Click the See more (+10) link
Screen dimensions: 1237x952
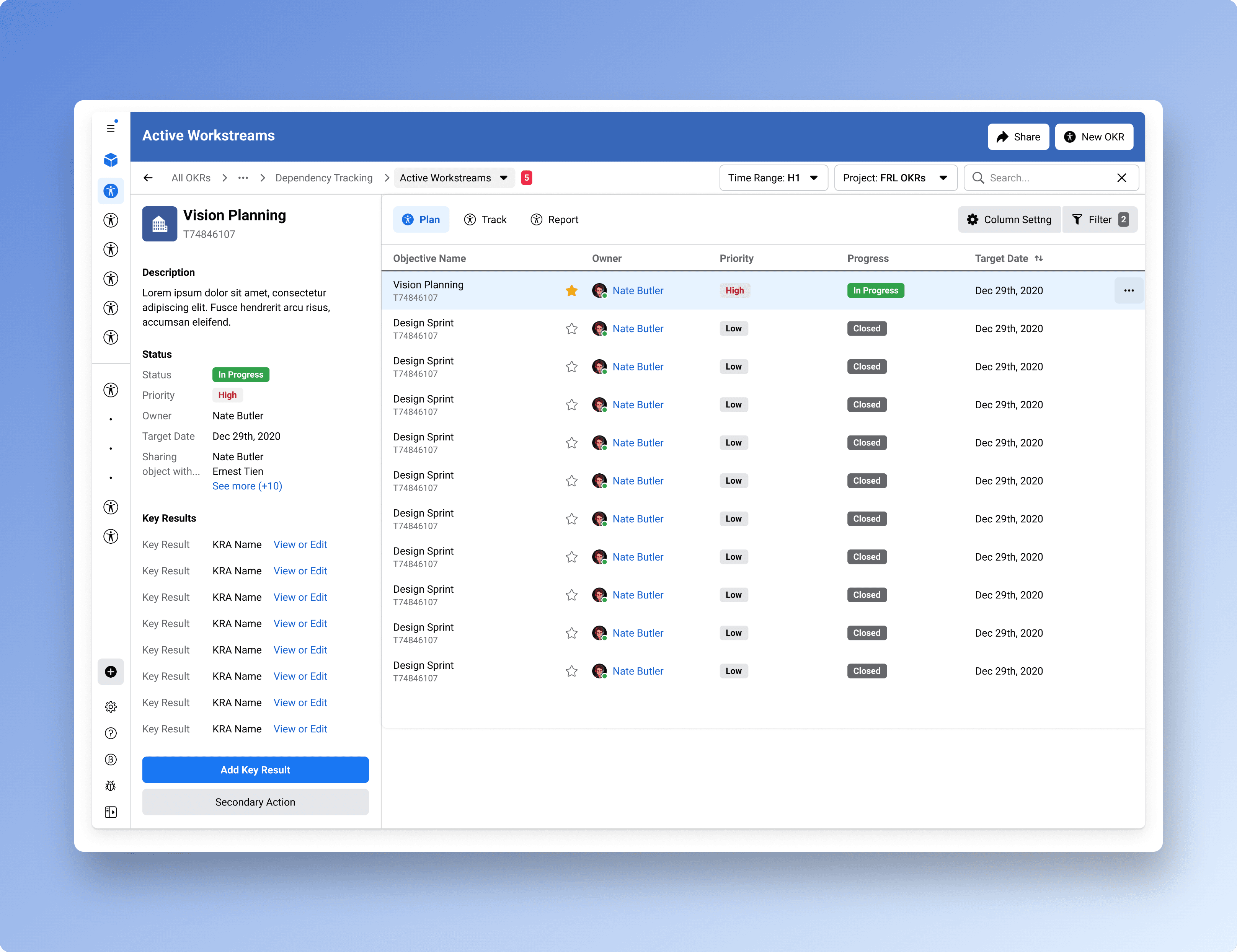point(247,486)
